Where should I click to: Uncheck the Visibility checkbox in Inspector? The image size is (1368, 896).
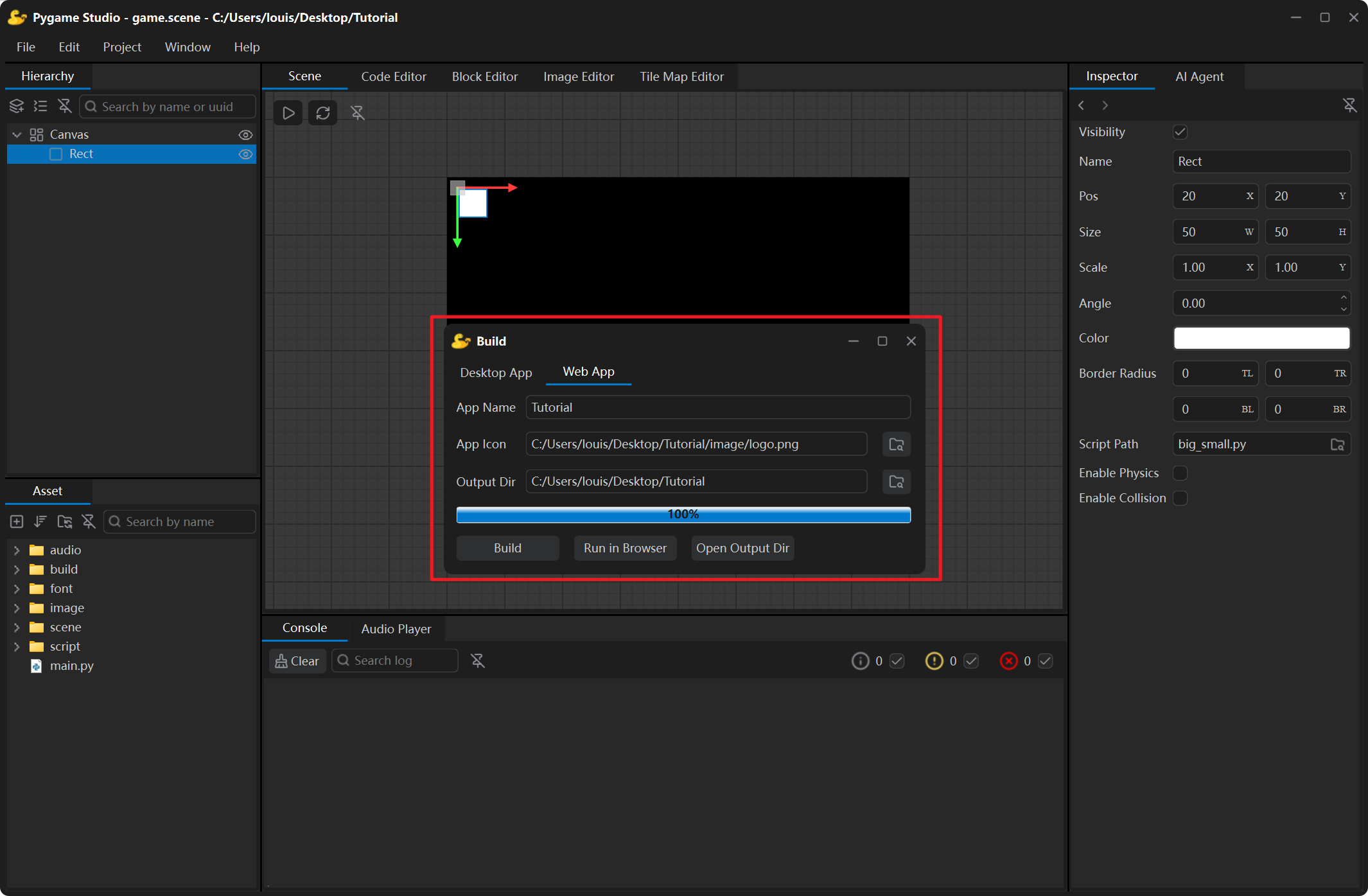tap(1180, 132)
